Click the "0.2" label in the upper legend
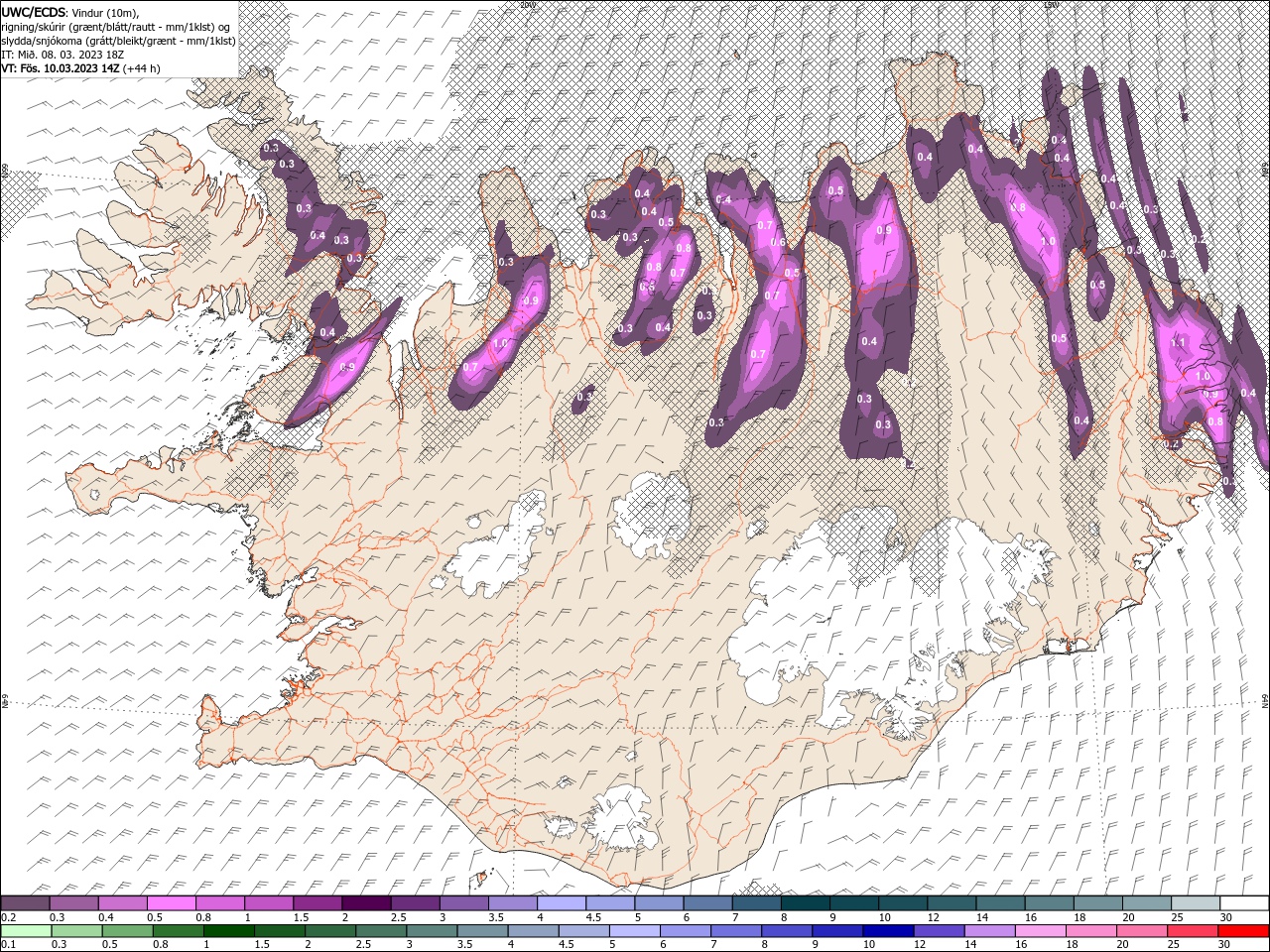Viewport: 1270px width, 952px height. point(8,917)
